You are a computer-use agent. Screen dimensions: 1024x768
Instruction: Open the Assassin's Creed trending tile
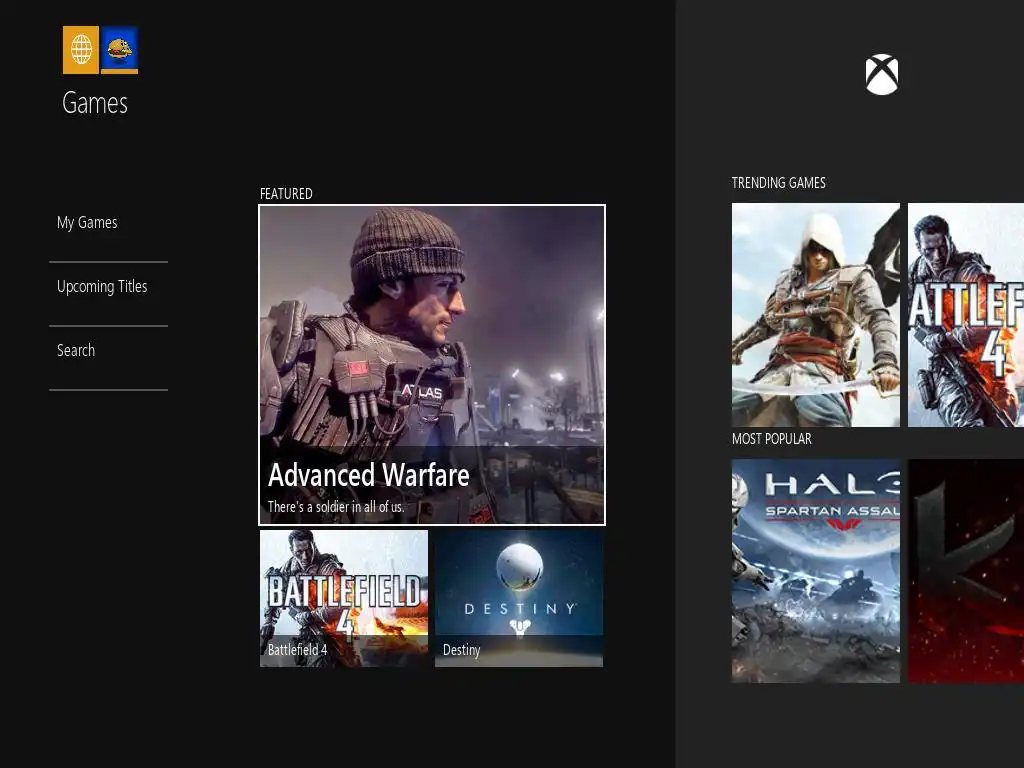pyautogui.click(x=816, y=315)
